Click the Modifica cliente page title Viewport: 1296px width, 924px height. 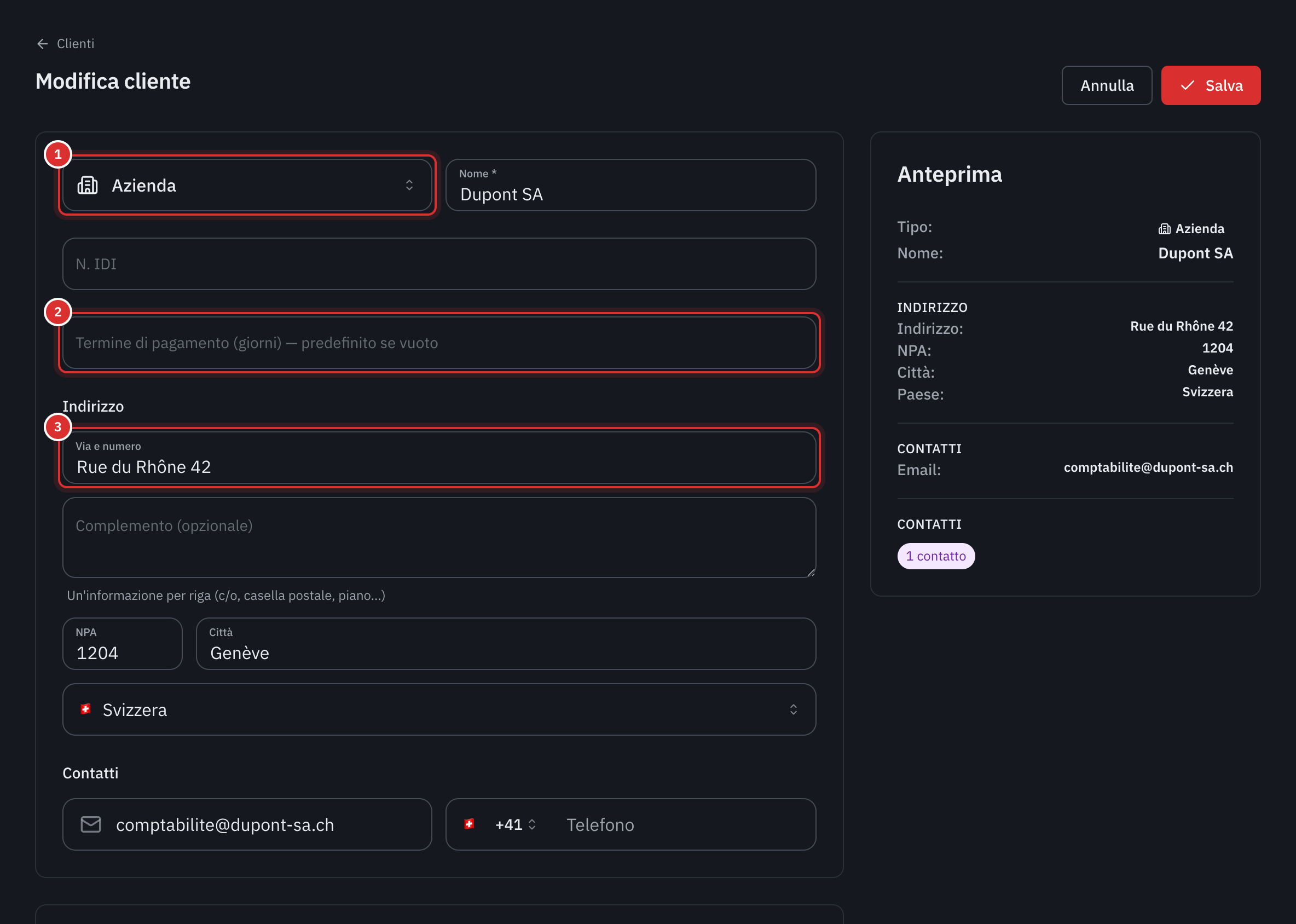pyautogui.click(x=113, y=82)
